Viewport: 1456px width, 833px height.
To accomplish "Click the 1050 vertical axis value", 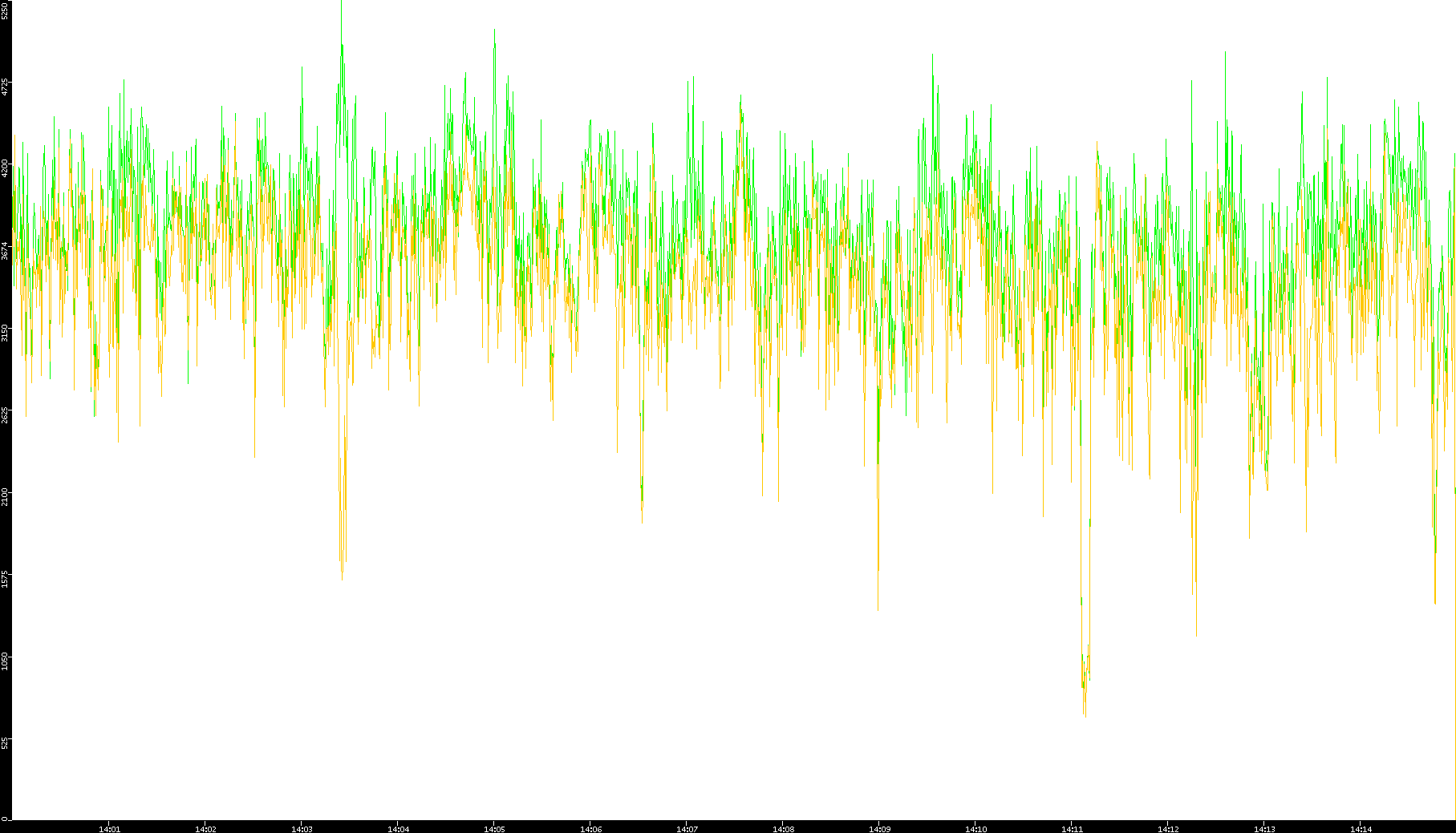I will point(5,661).
